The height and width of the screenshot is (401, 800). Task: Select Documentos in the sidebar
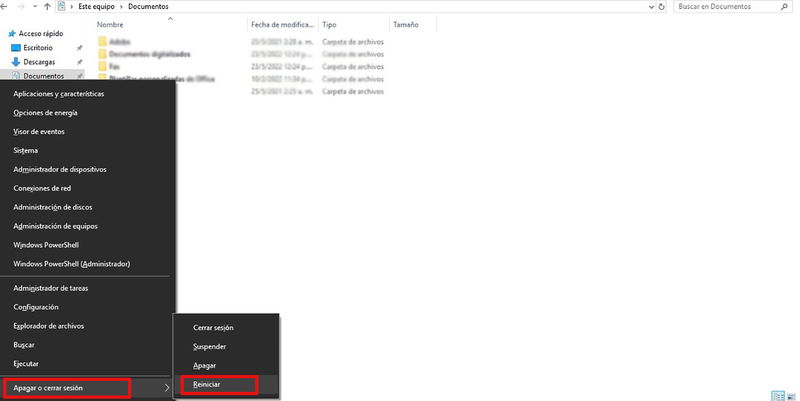43,76
